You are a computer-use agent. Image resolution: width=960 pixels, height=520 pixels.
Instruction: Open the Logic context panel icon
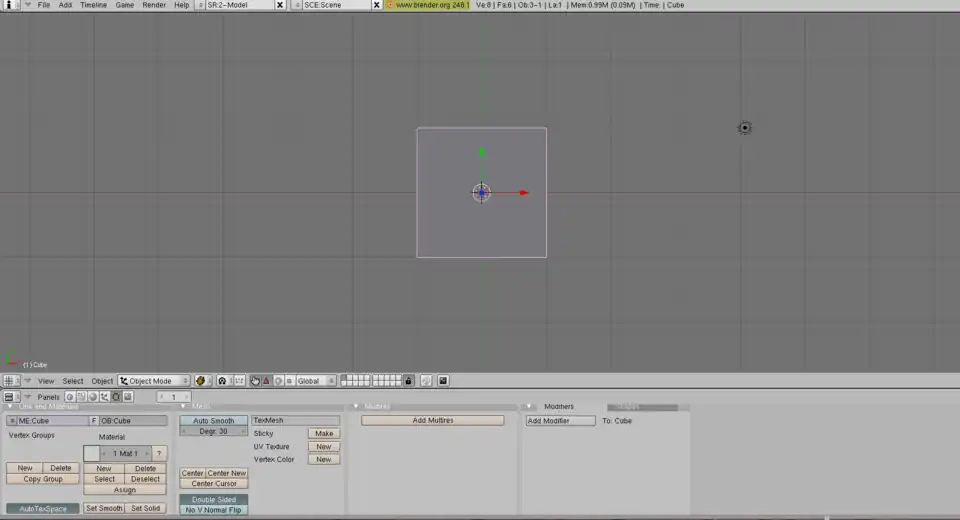coord(70,397)
